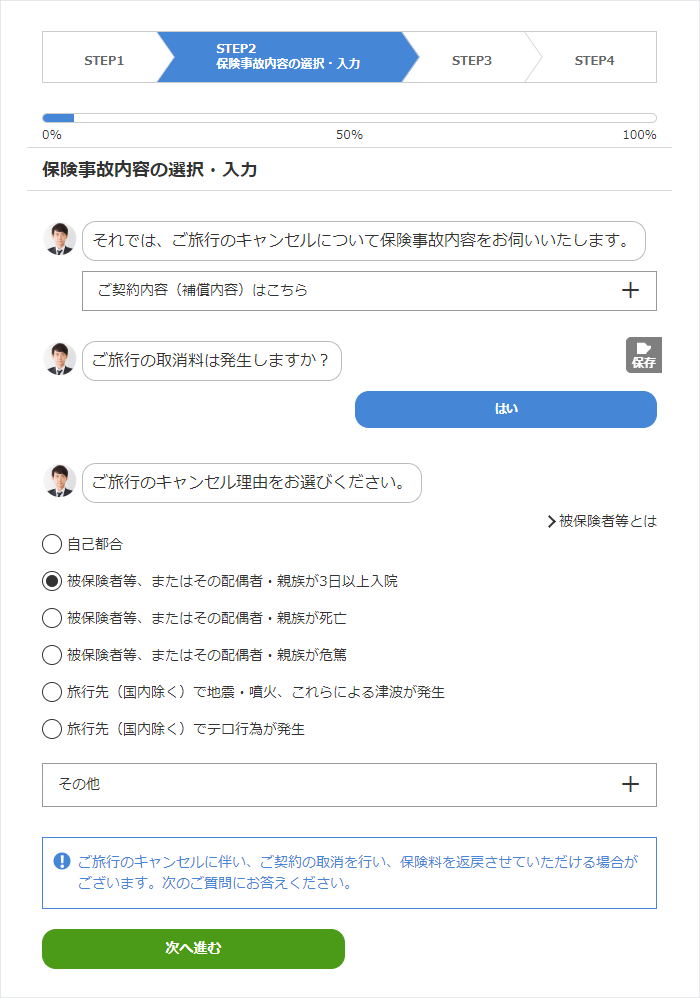Click the progress bar near 50%
Image resolution: width=700 pixels, height=998 pixels.
[x=349, y=118]
